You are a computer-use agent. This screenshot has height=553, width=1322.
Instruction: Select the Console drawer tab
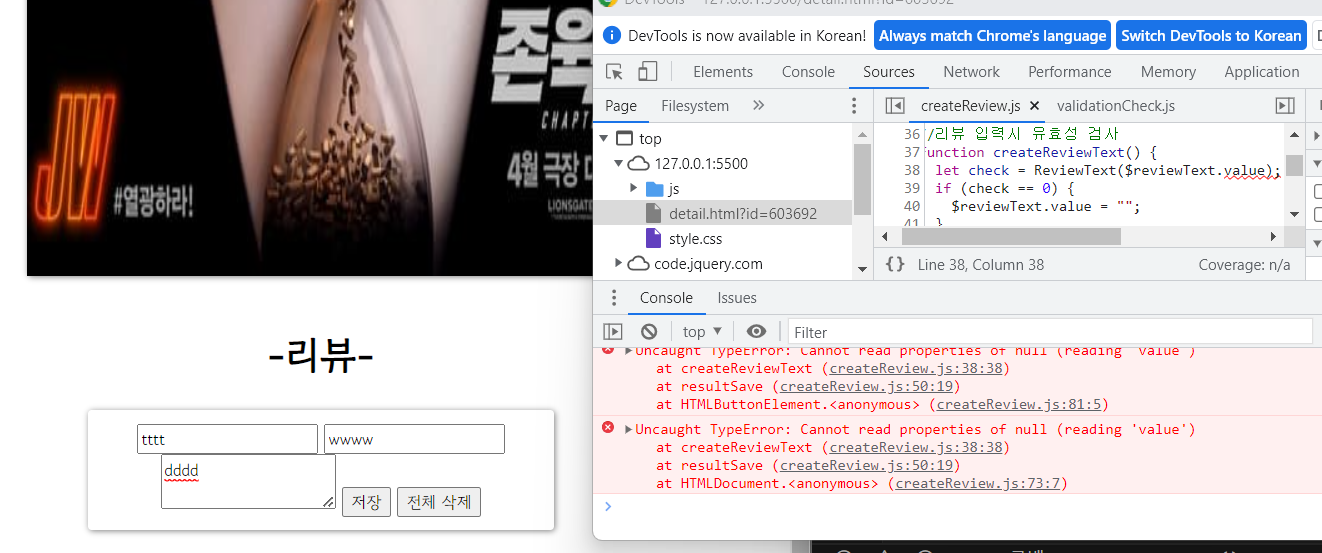coord(666,298)
